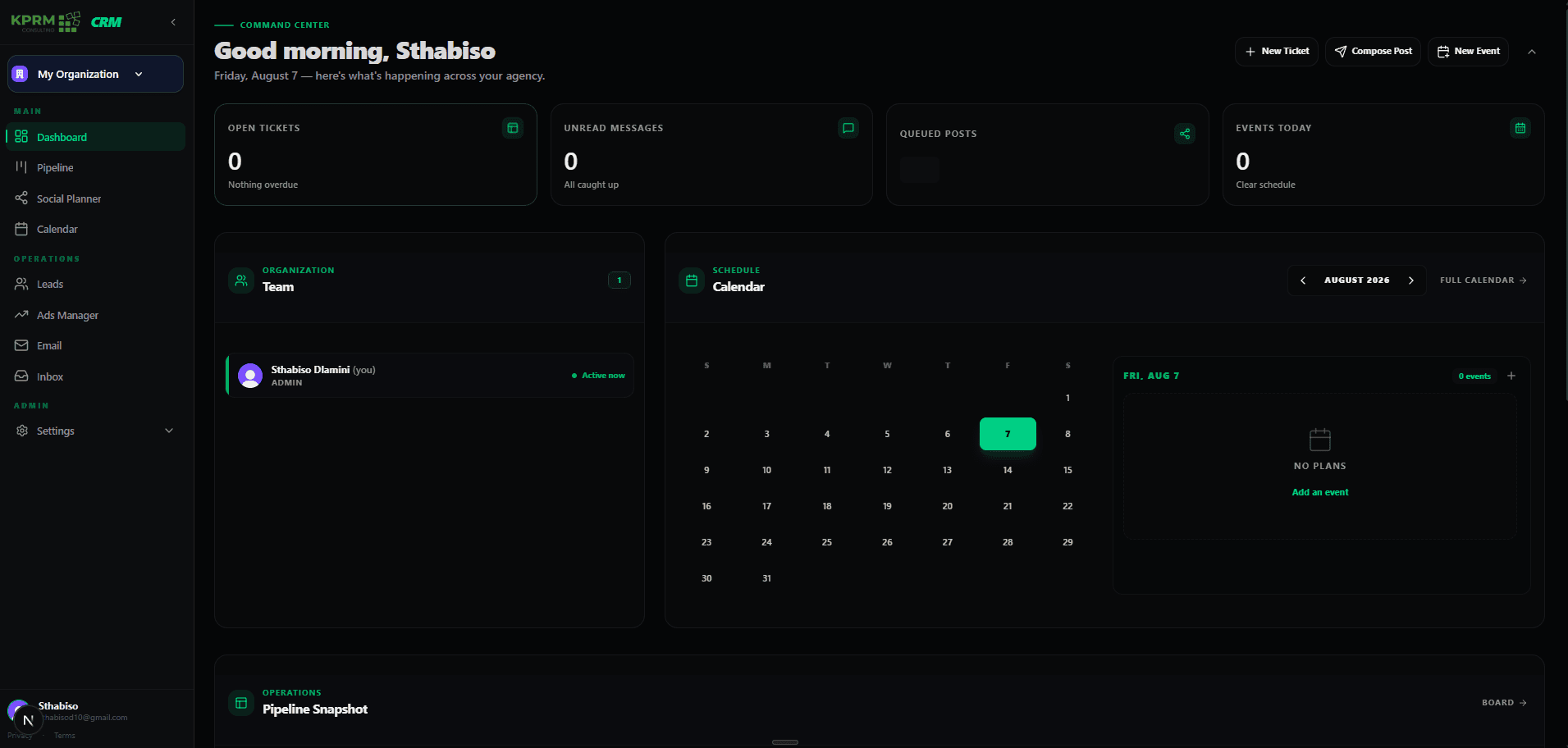Open Email in the sidebar
Viewport: 1568px width, 748px height.
pyautogui.click(x=95, y=345)
